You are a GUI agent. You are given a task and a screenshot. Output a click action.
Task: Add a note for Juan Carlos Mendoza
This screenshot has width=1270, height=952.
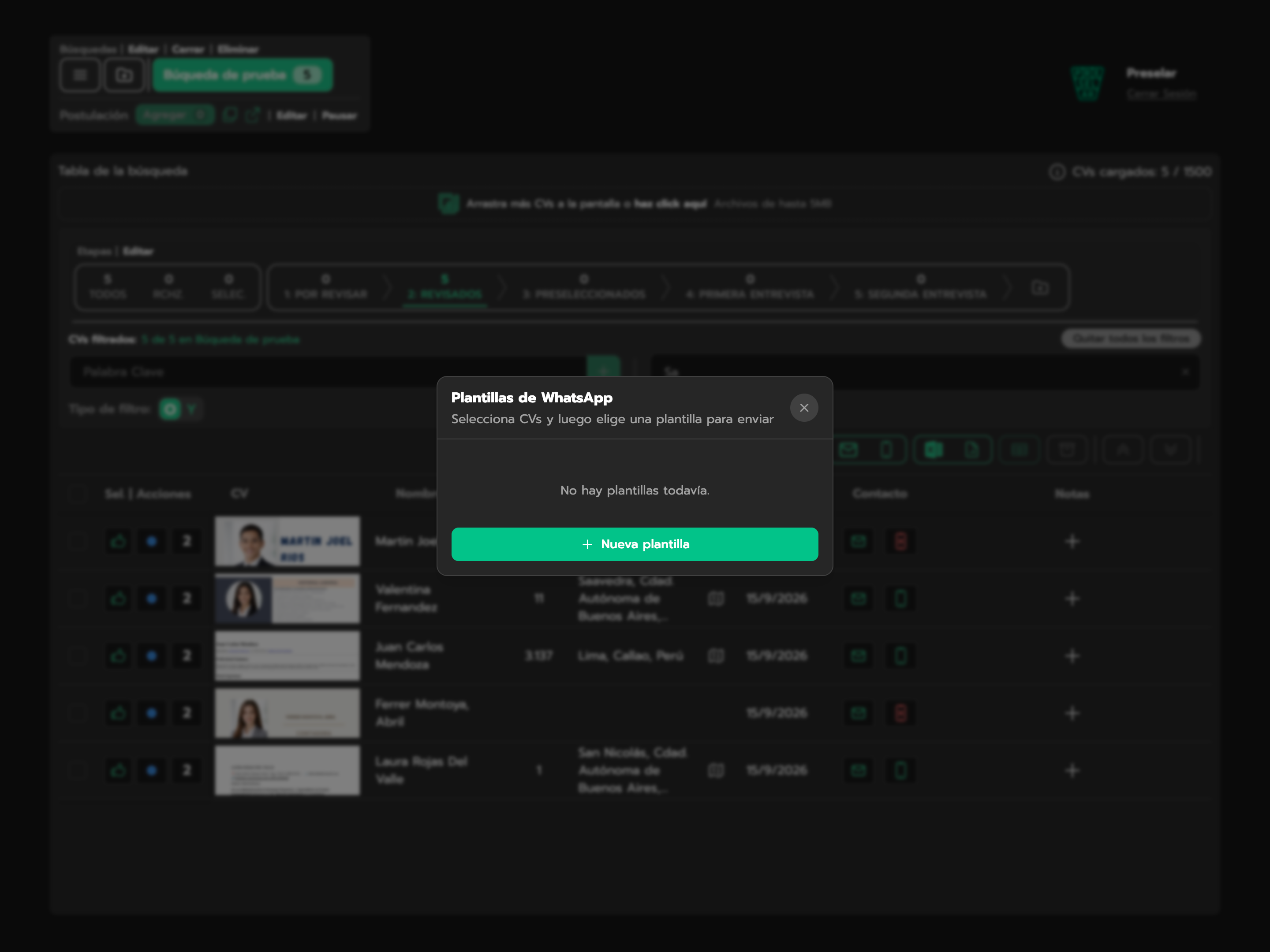pos(1072,655)
